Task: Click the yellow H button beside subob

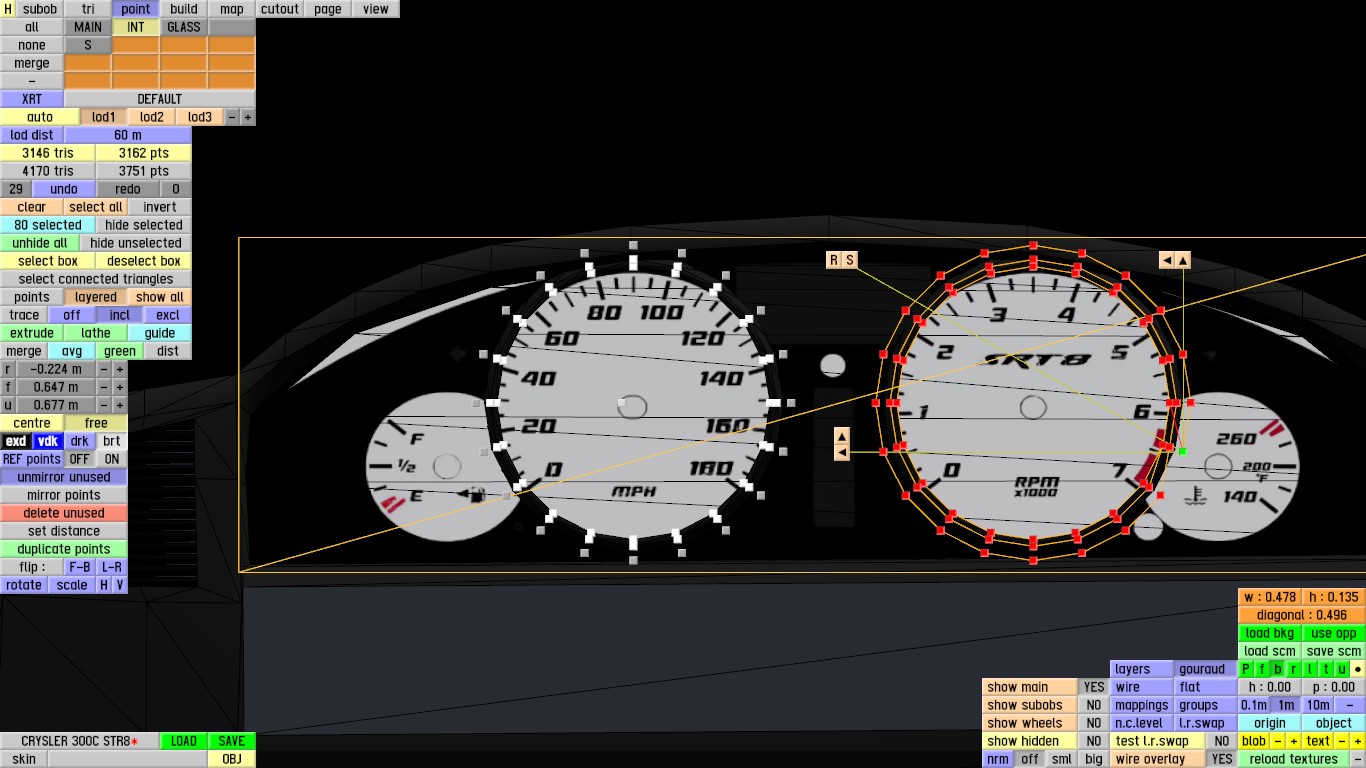Action: tap(8, 9)
